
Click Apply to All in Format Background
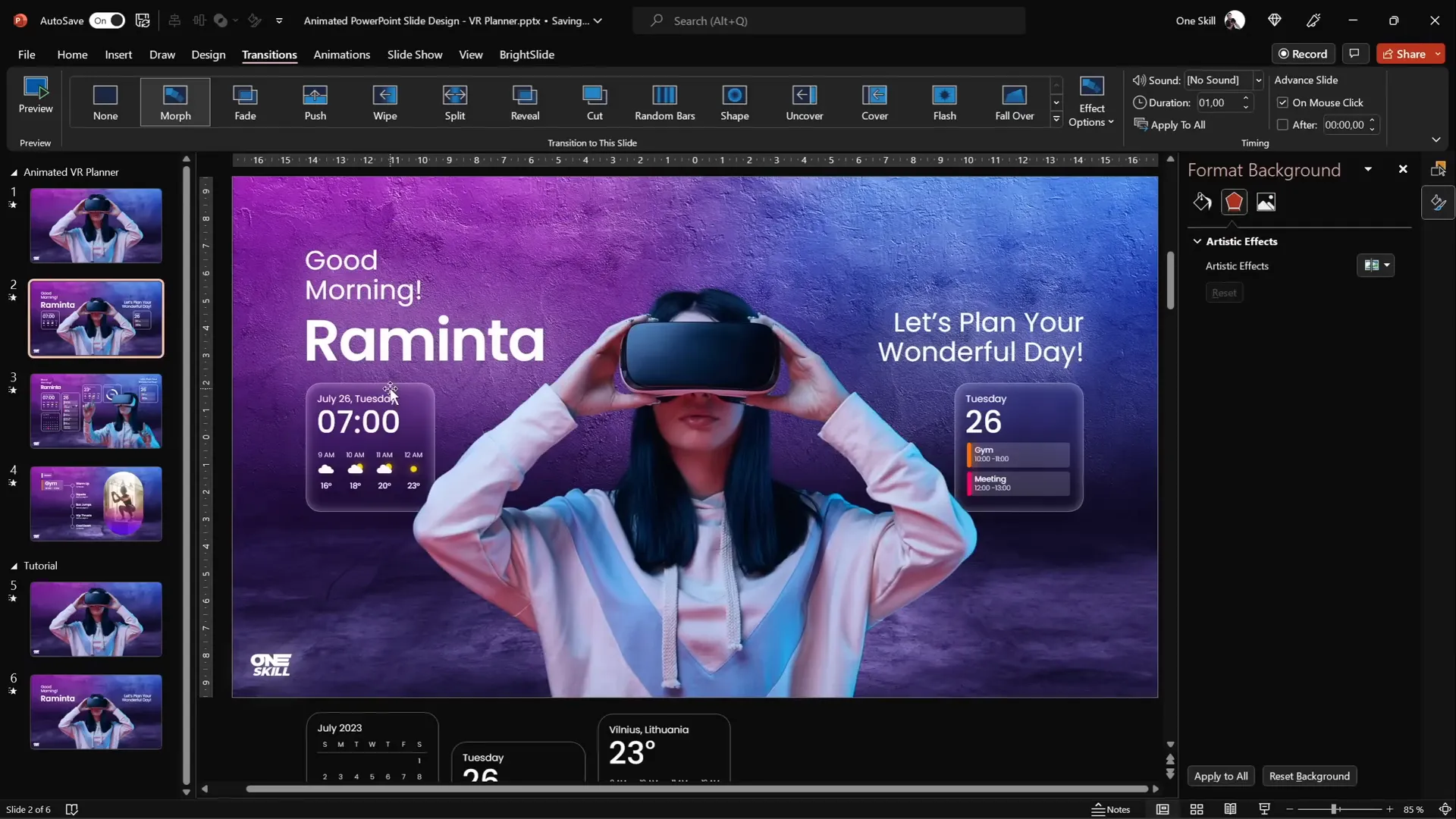1221,776
